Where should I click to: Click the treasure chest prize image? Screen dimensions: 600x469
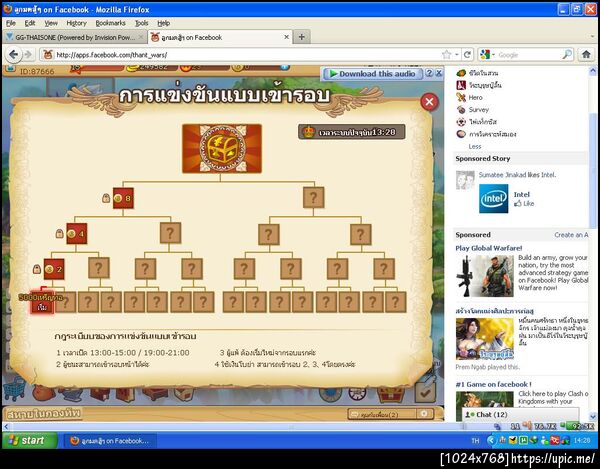point(222,148)
